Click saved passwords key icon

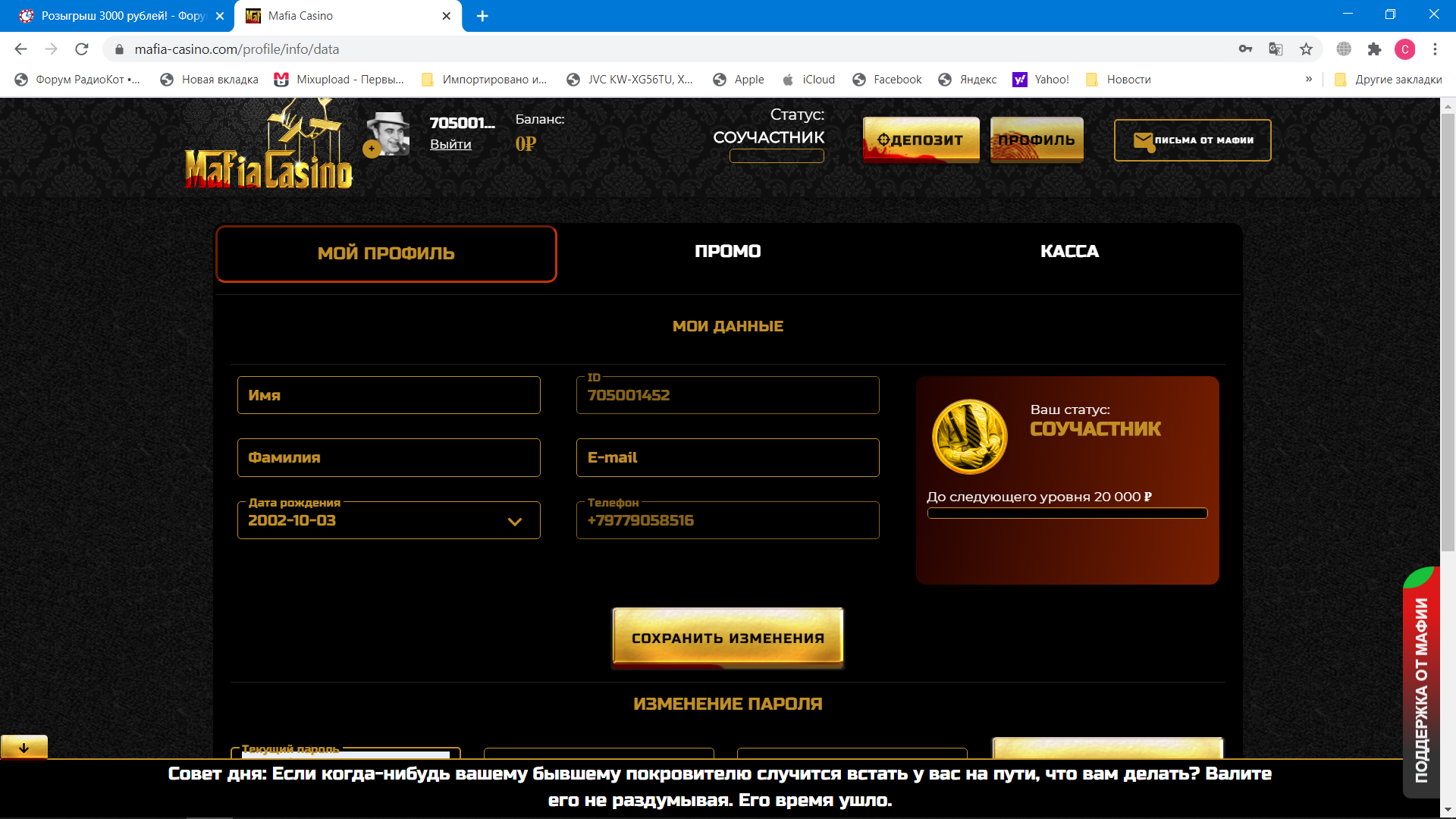[x=1245, y=49]
